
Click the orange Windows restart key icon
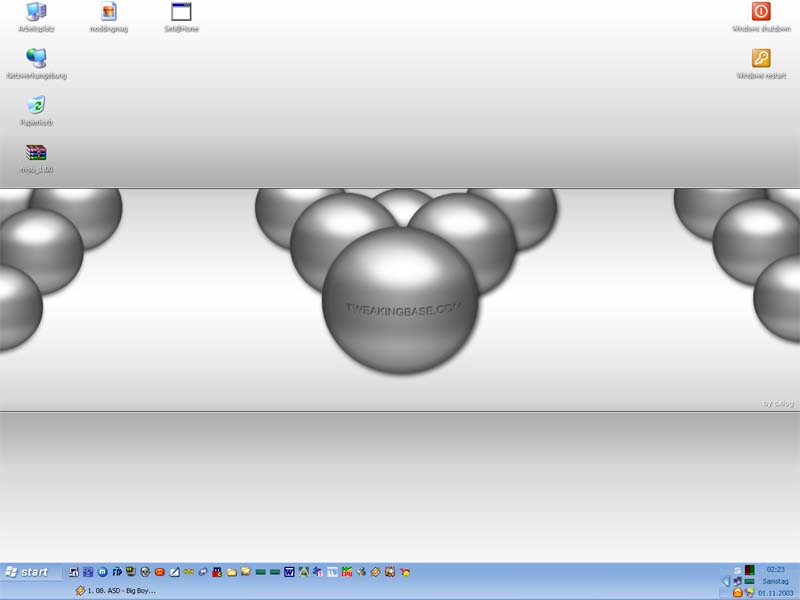click(x=761, y=58)
